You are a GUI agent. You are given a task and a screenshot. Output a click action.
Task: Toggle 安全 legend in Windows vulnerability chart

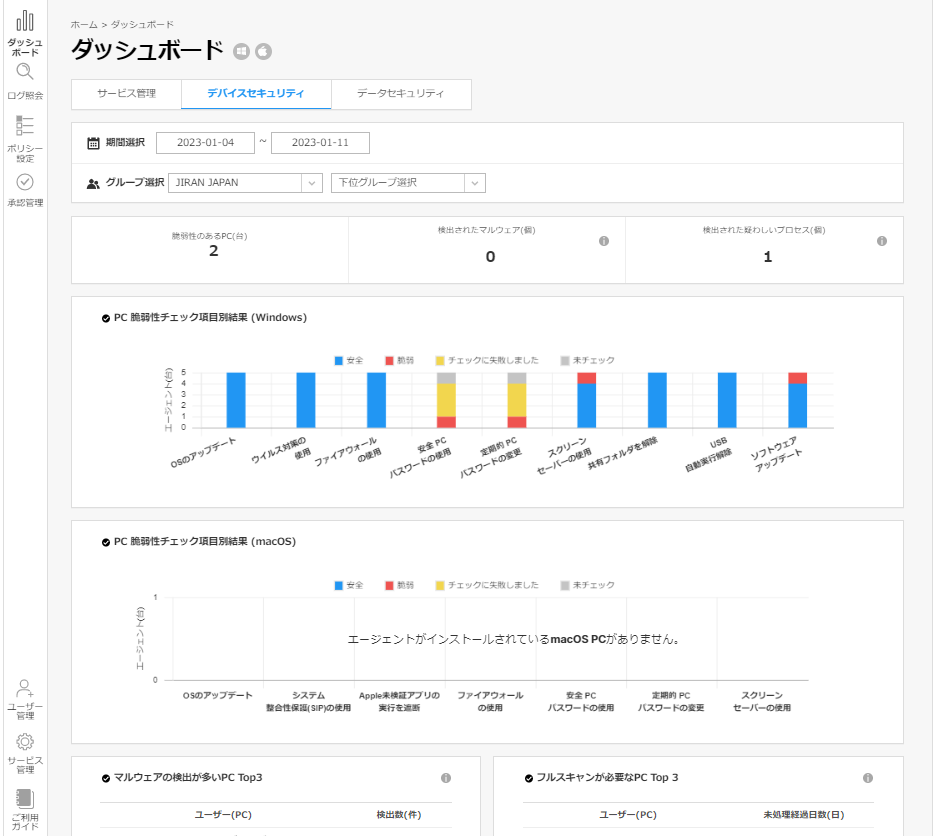click(348, 360)
